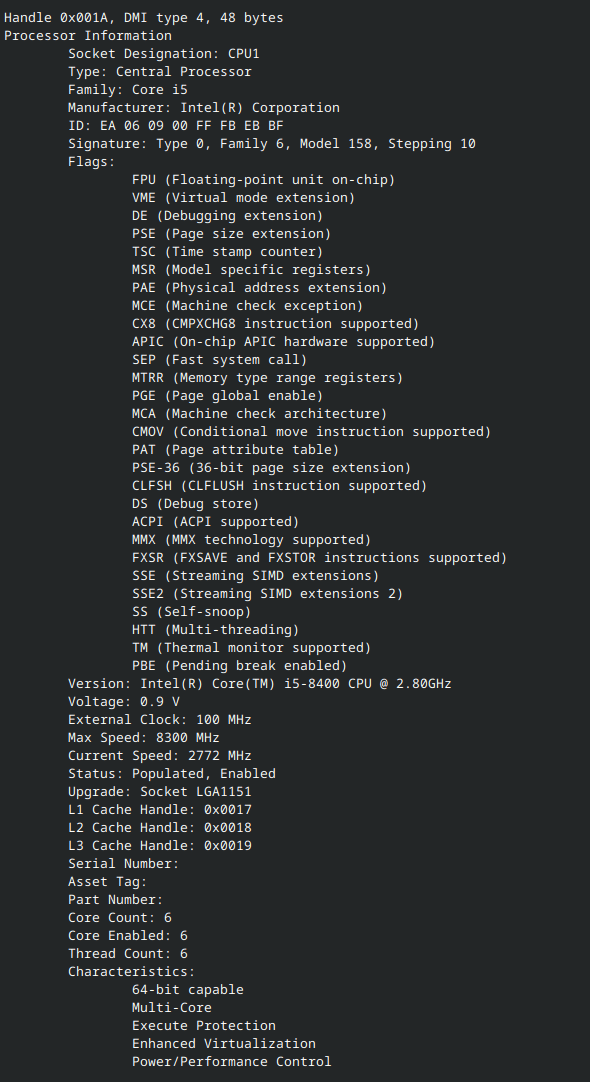Click the L2 Cache Handle 0x0018 line
Image resolution: width=590 pixels, height=1082 pixels.
coord(160,827)
